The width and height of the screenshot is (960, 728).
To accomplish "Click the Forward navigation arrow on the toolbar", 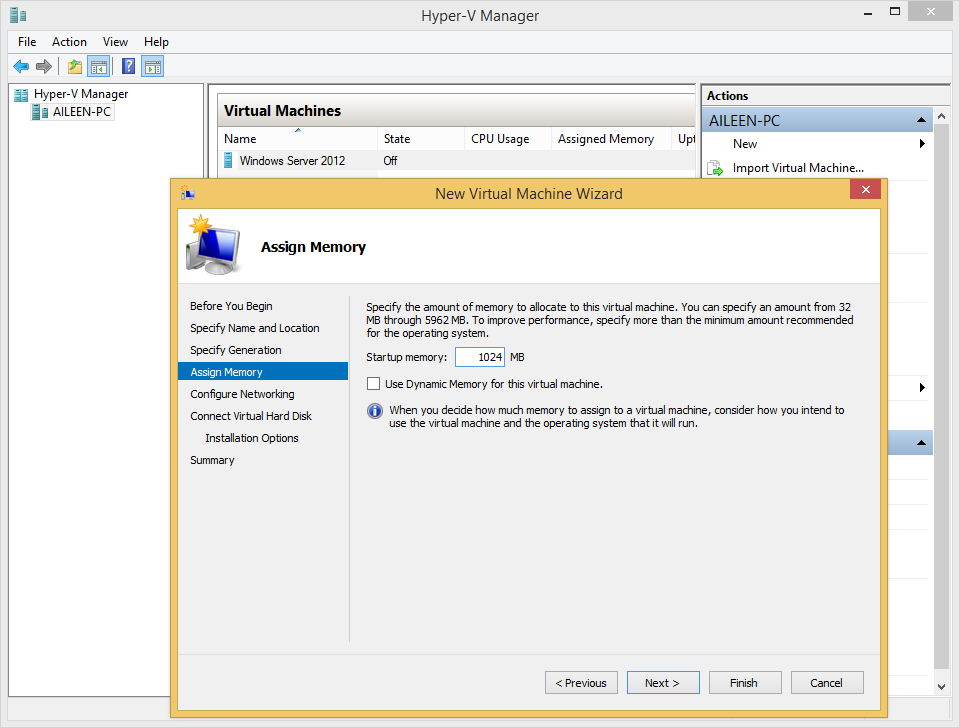I will (x=44, y=66).
